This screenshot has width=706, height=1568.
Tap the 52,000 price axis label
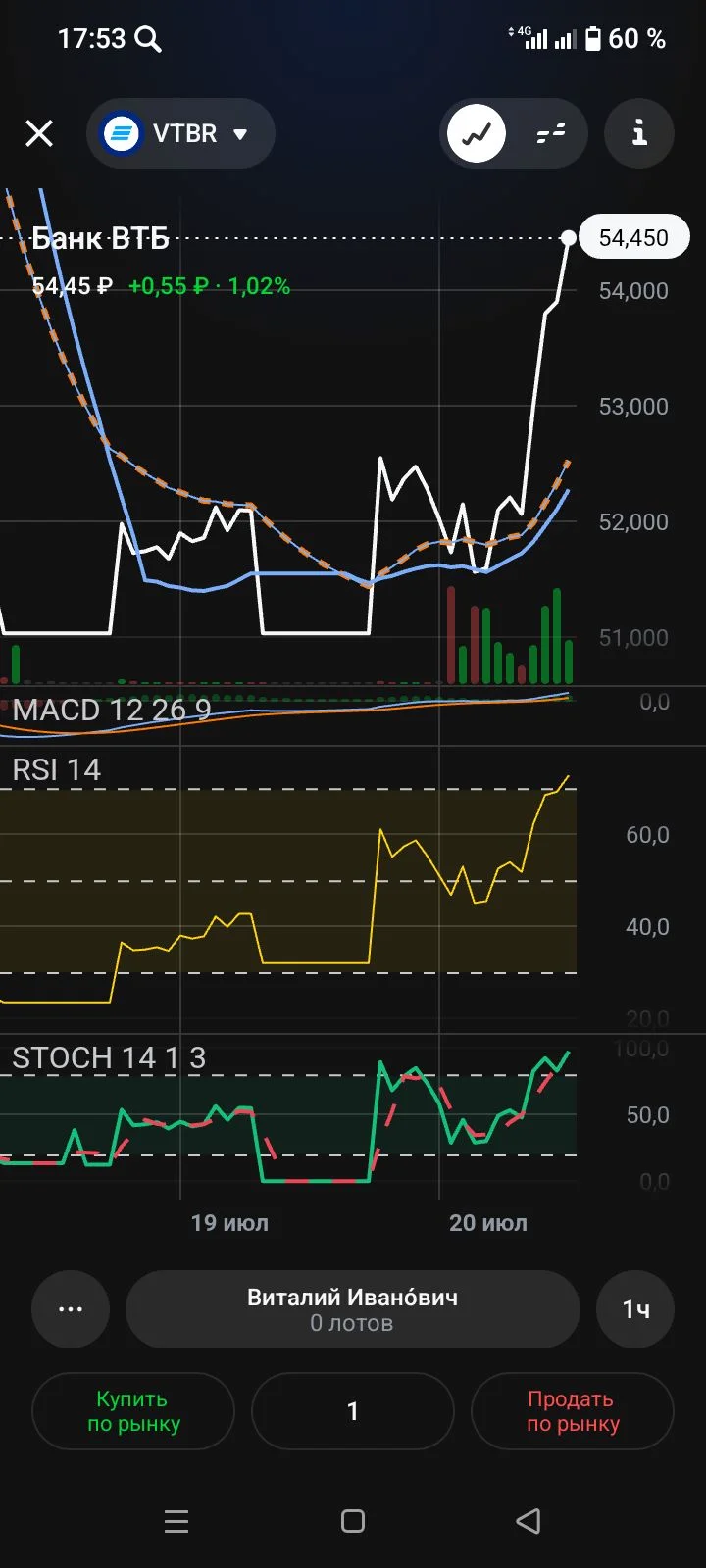[633, 522]
